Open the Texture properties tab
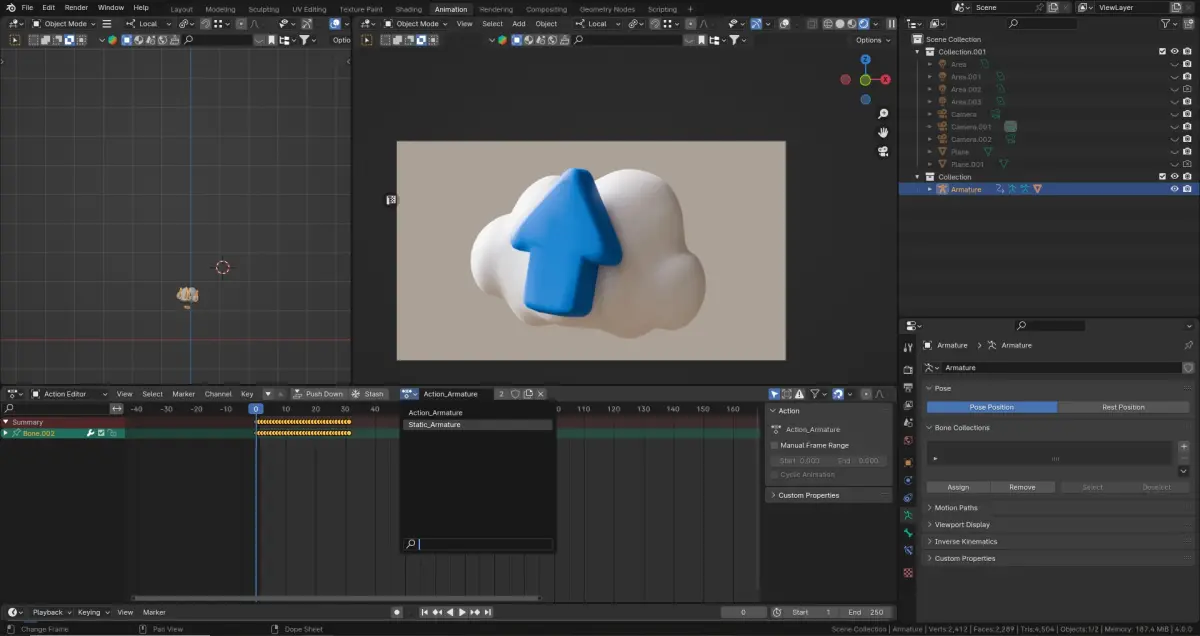The width and height of the screenshot is (1200, 636). coord(908,573)
